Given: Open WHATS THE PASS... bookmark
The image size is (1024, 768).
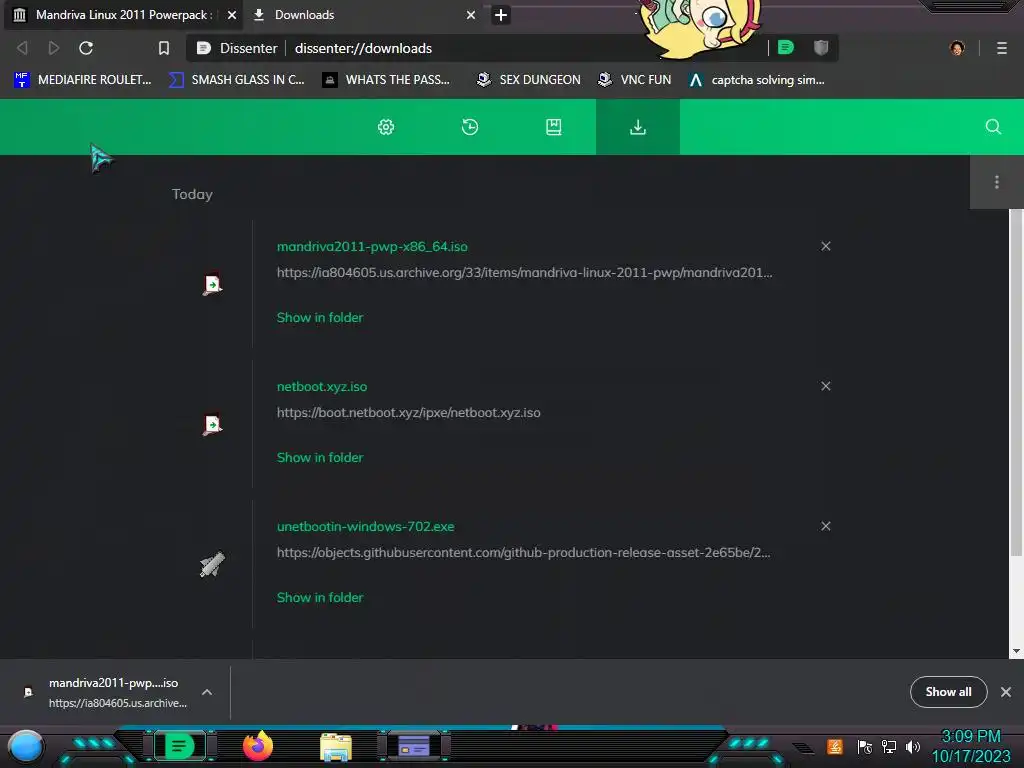Looking at the screenshot, I should 386,80.
